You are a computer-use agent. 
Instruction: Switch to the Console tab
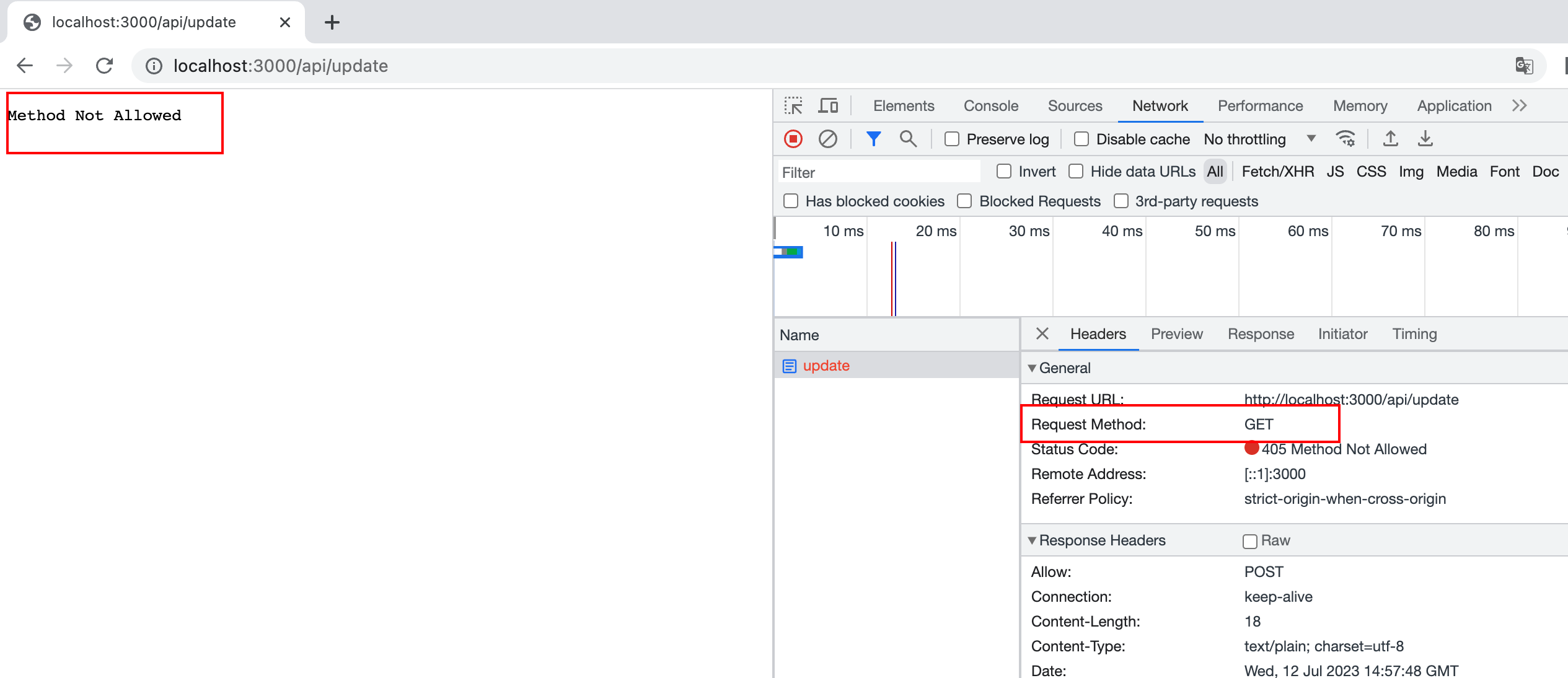[990, 106]
